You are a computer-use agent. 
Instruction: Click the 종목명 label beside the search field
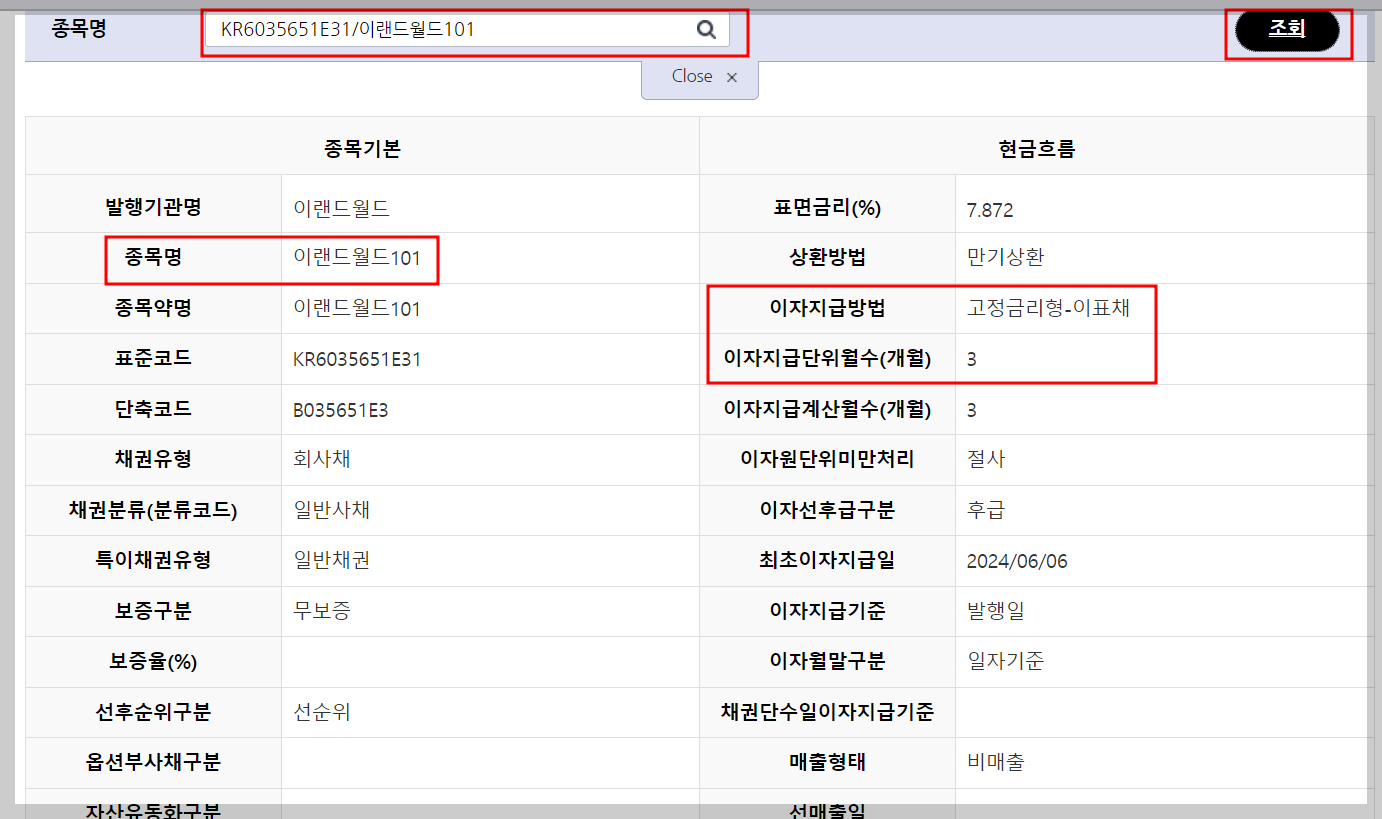tap(78, 28)
